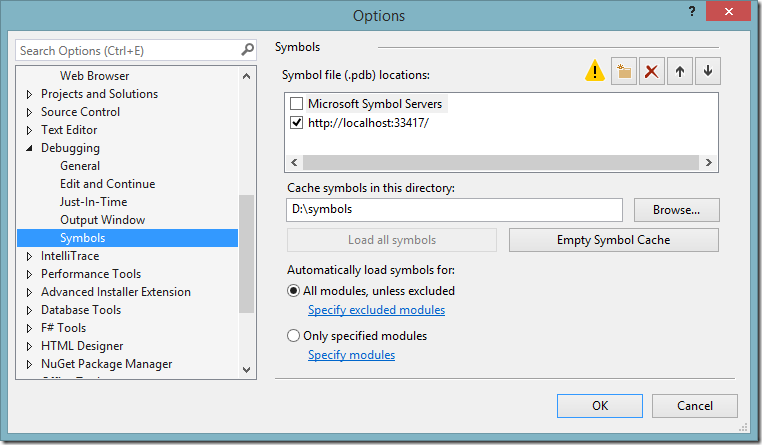Select All modules, unless excluded radio button
The width and height of the screenshot is (762, 445).
tap(294, 291)
